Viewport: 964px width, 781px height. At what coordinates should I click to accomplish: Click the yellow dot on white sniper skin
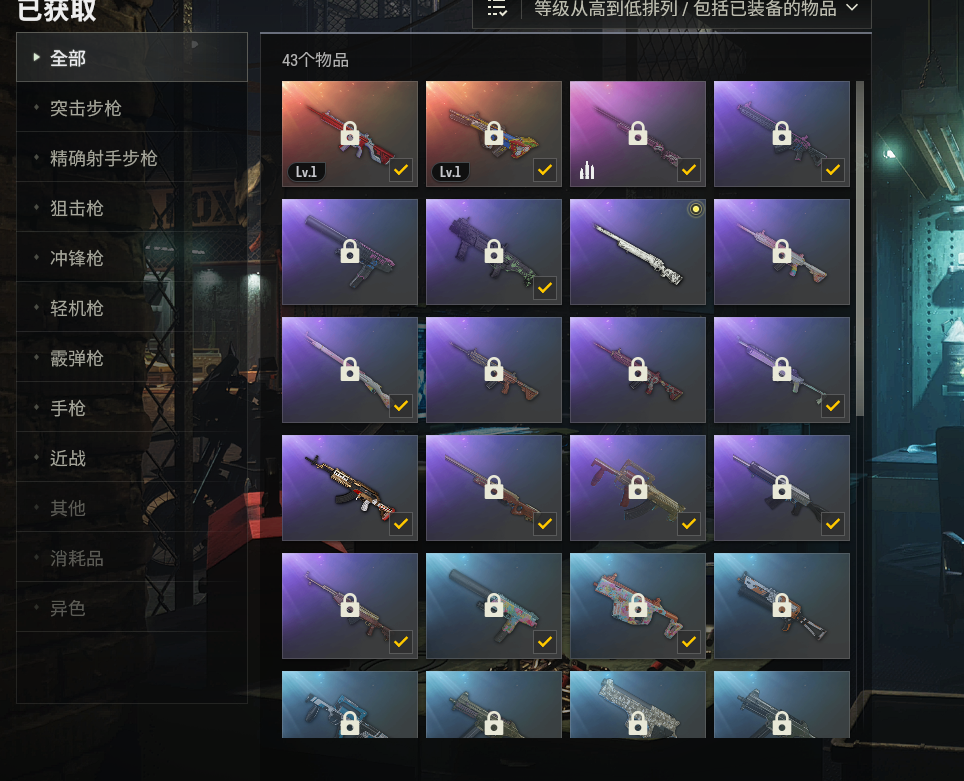coord(695,209)
